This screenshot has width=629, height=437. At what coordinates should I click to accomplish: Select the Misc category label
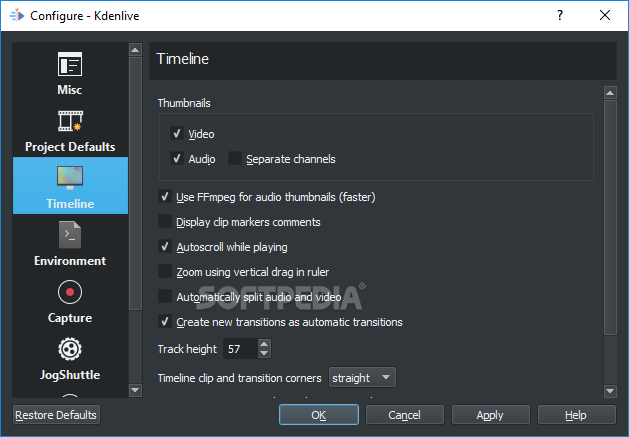click(x=70, y=89)
